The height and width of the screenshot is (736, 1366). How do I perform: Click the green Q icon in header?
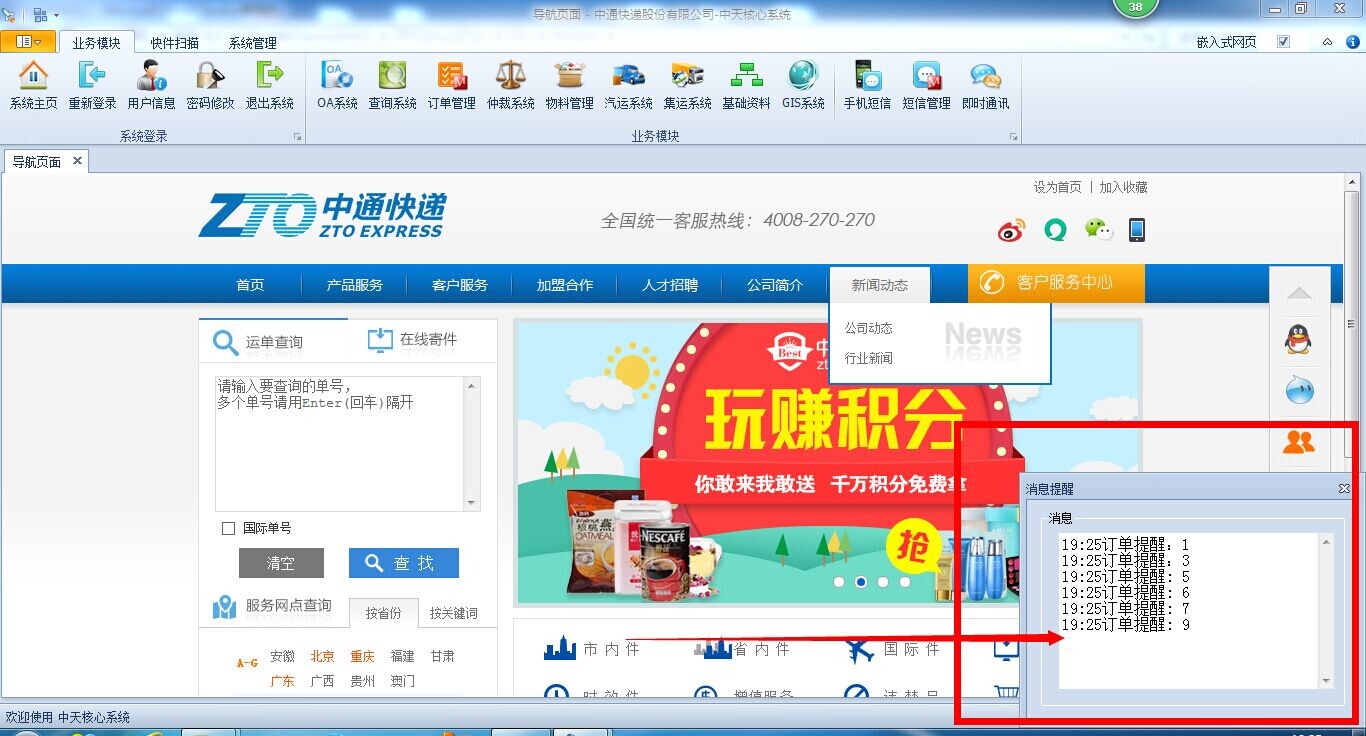pyautogui.click(x=1055, y=230)
